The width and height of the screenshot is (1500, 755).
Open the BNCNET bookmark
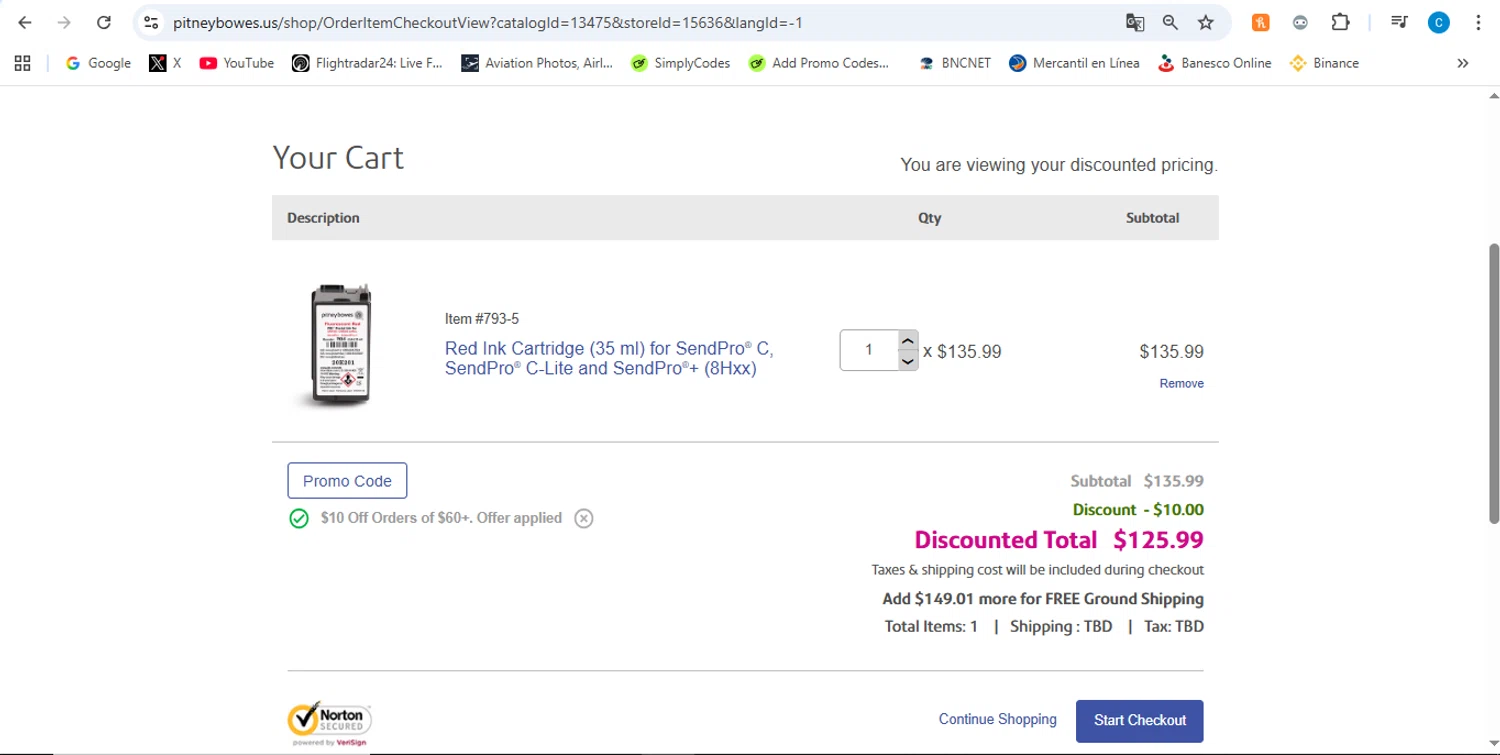(954, 63)
